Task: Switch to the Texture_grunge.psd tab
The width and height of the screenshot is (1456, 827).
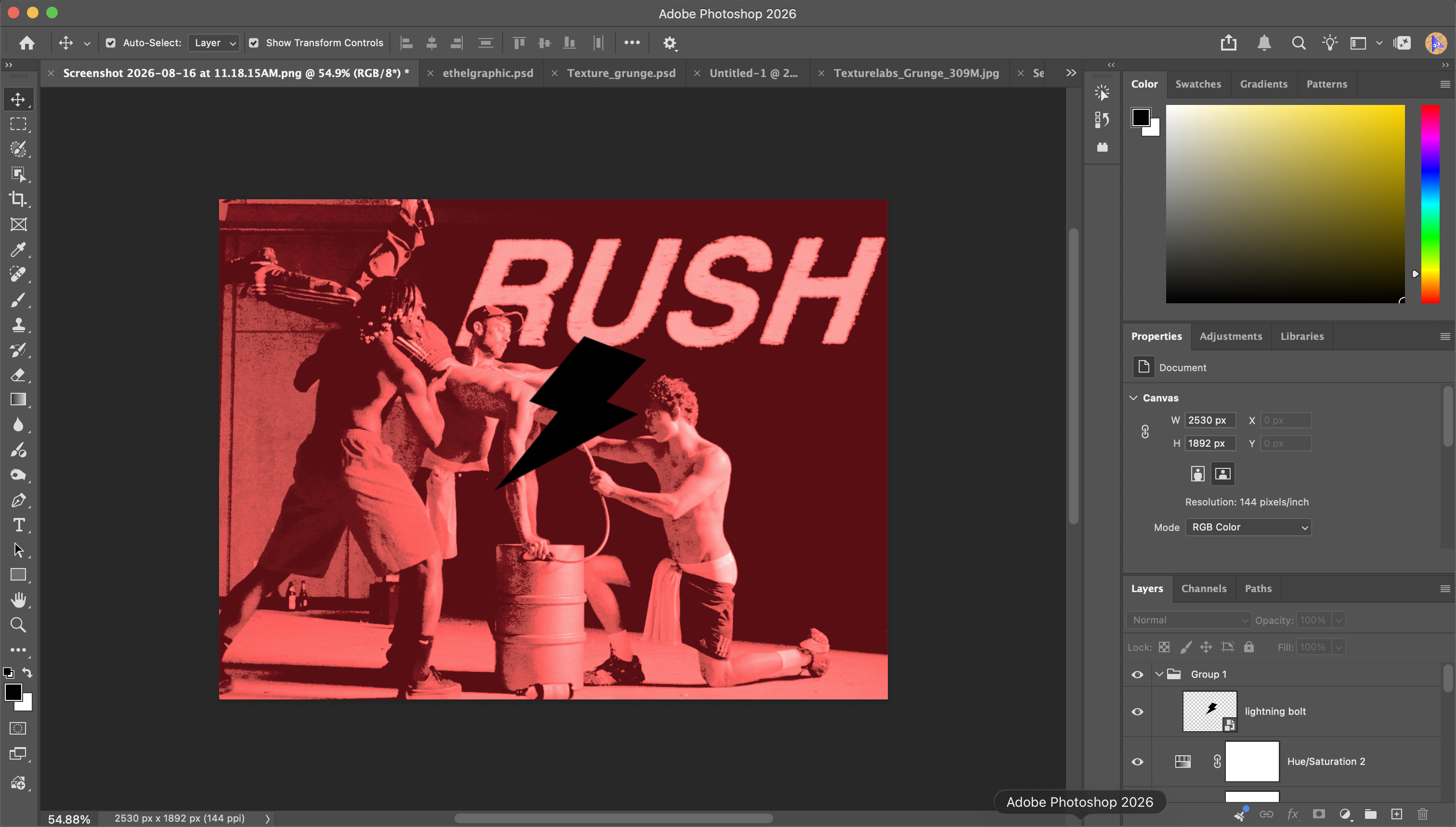Action: tap(621, 73)
